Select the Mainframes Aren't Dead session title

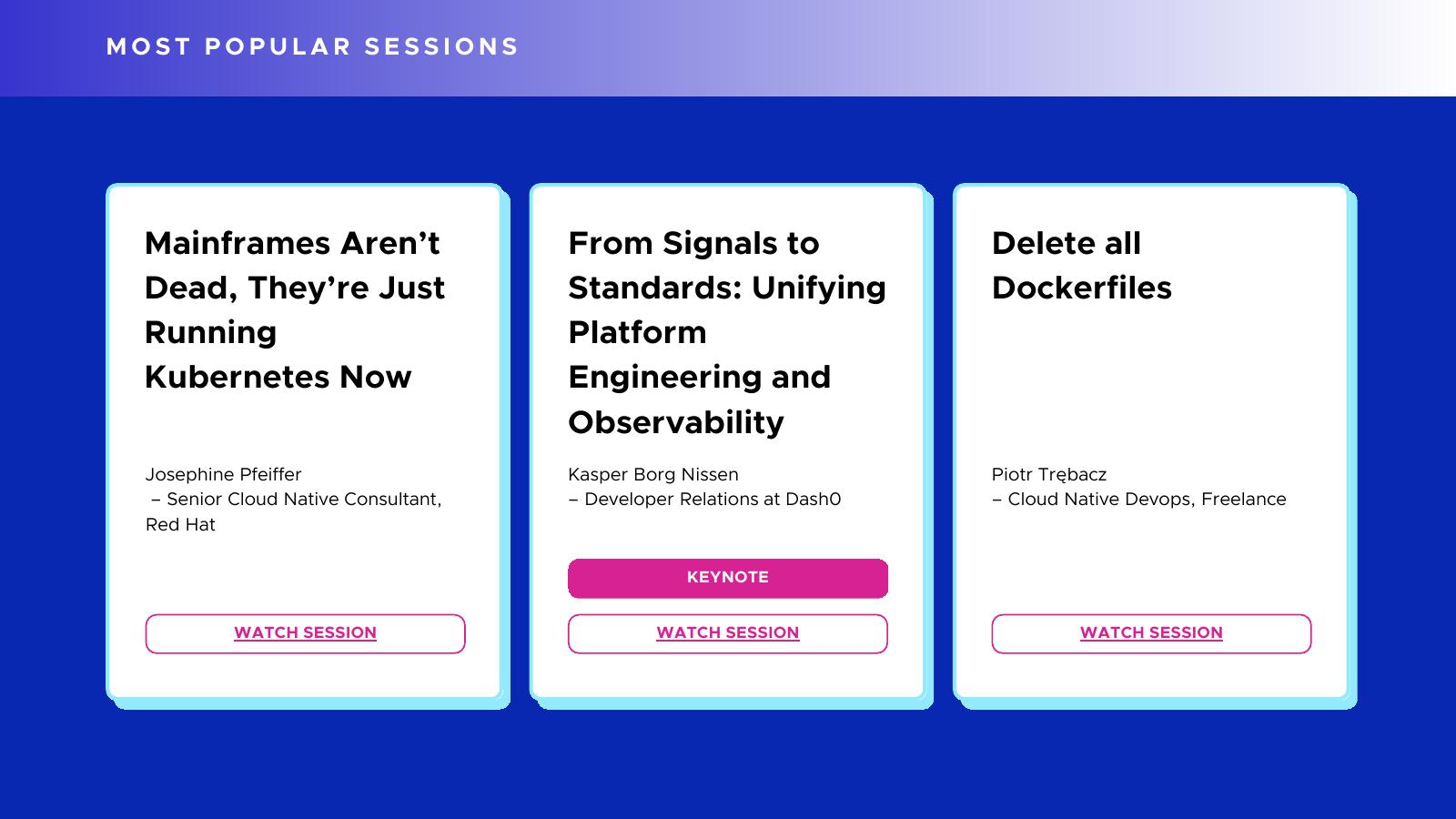pos(294,309)
